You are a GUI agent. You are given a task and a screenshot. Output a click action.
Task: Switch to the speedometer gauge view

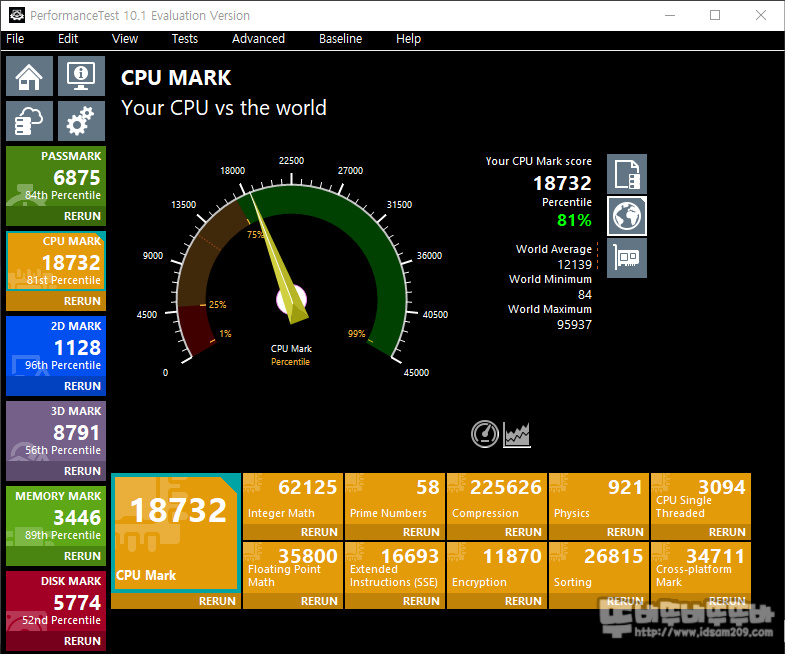[x=485, y=434]
